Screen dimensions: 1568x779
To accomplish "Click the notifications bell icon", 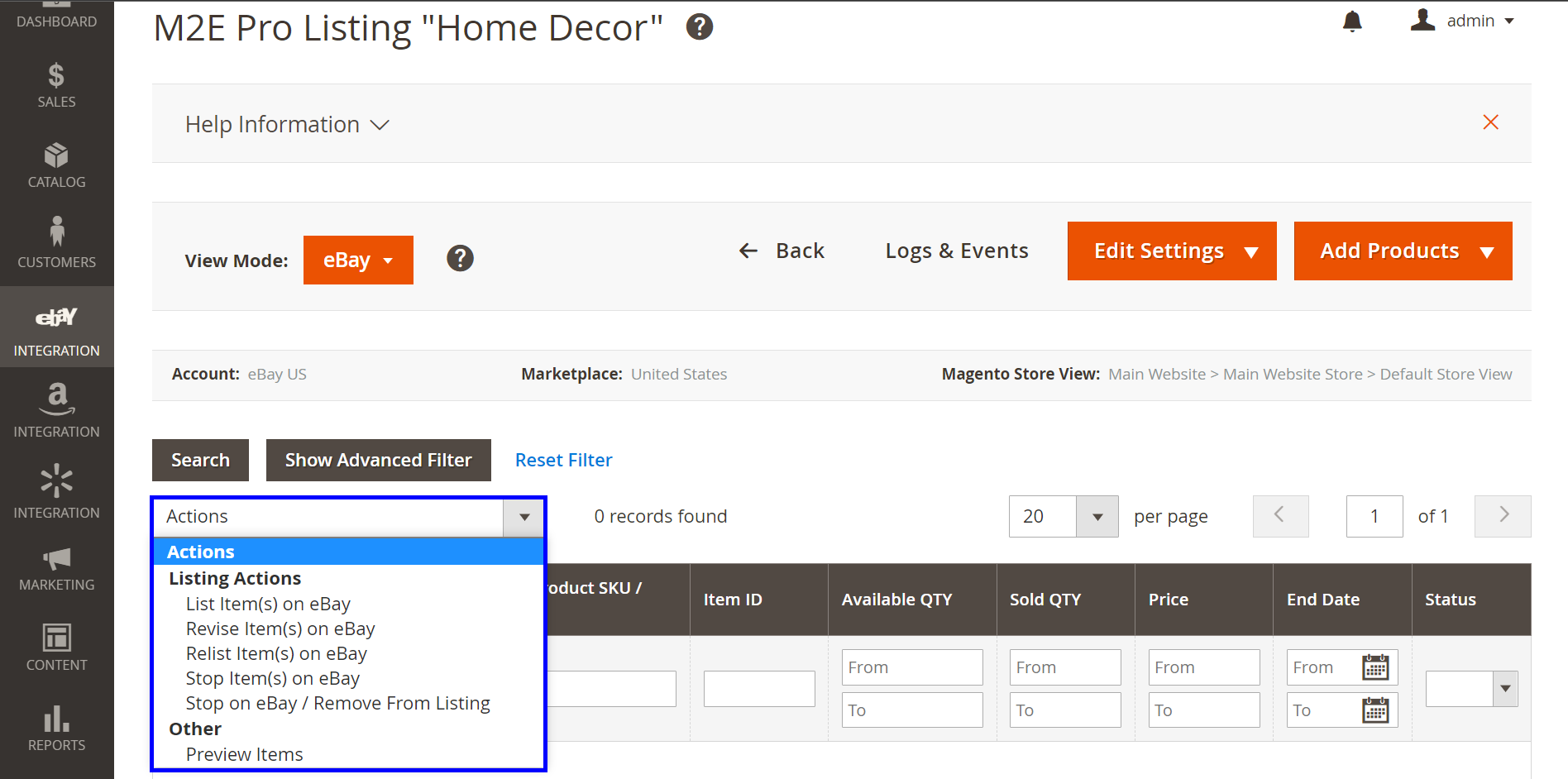I will 1352,22.
